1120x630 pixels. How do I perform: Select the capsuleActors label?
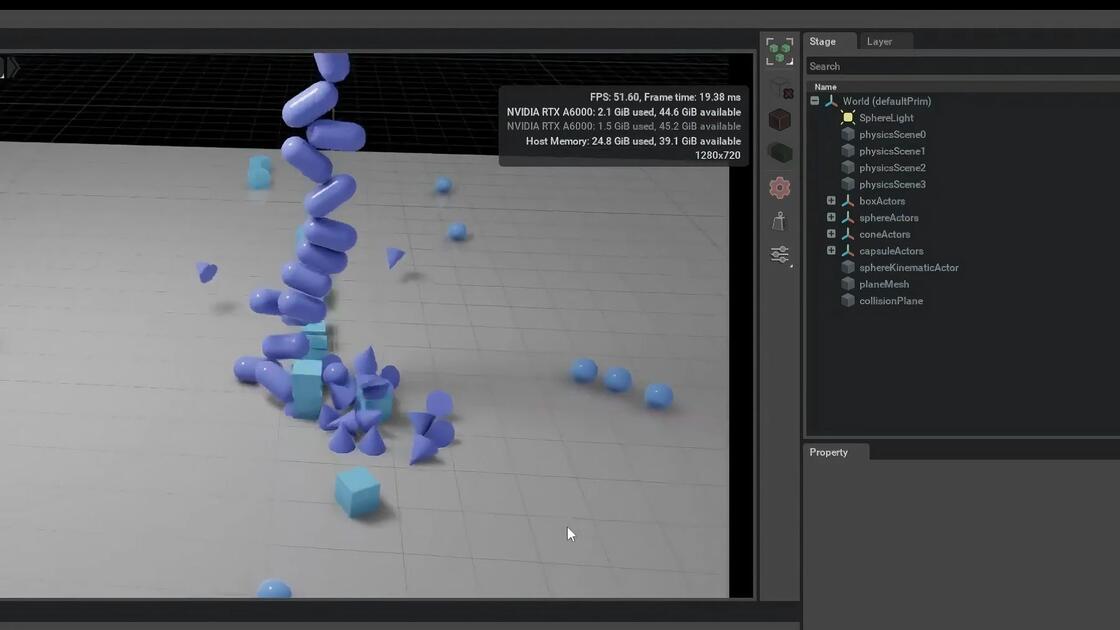(891, 251)
